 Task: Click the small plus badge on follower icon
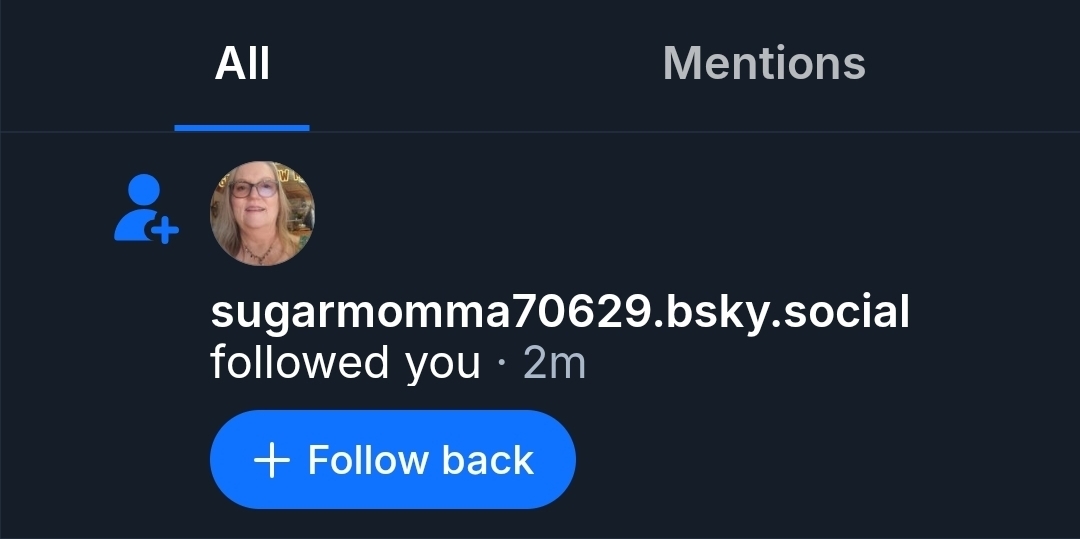click(164, 230)
